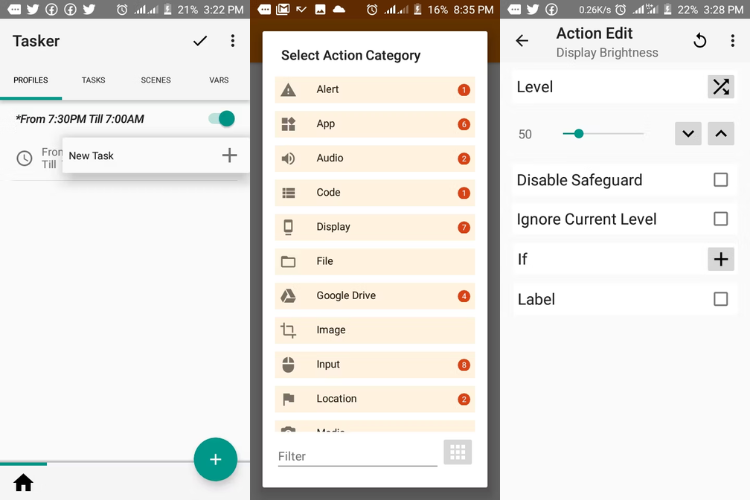Tap the clock icon of the time context
This screenshot has width=750, height=500.
(x=24, y=158)
